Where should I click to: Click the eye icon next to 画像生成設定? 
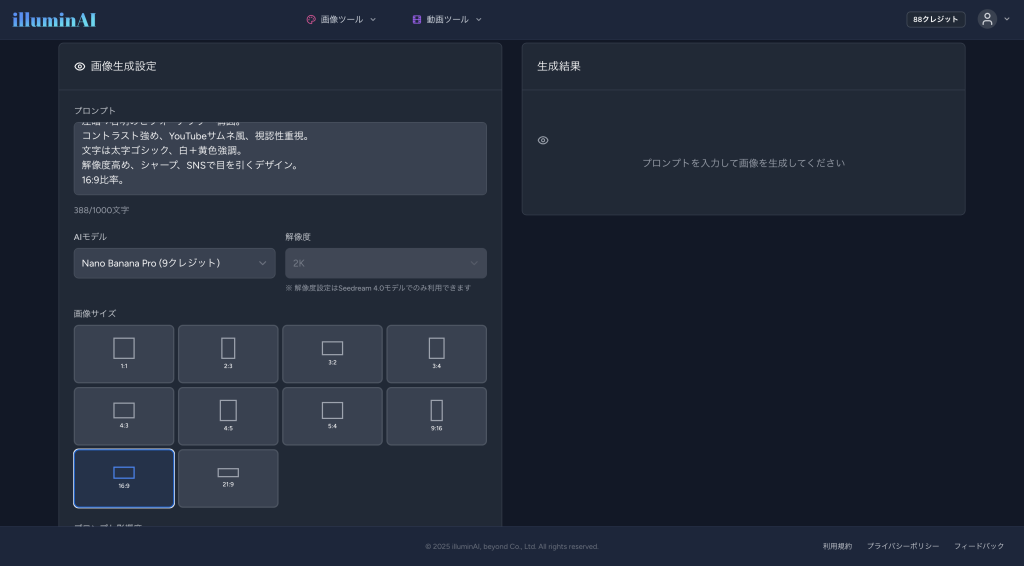pos(80,66)
